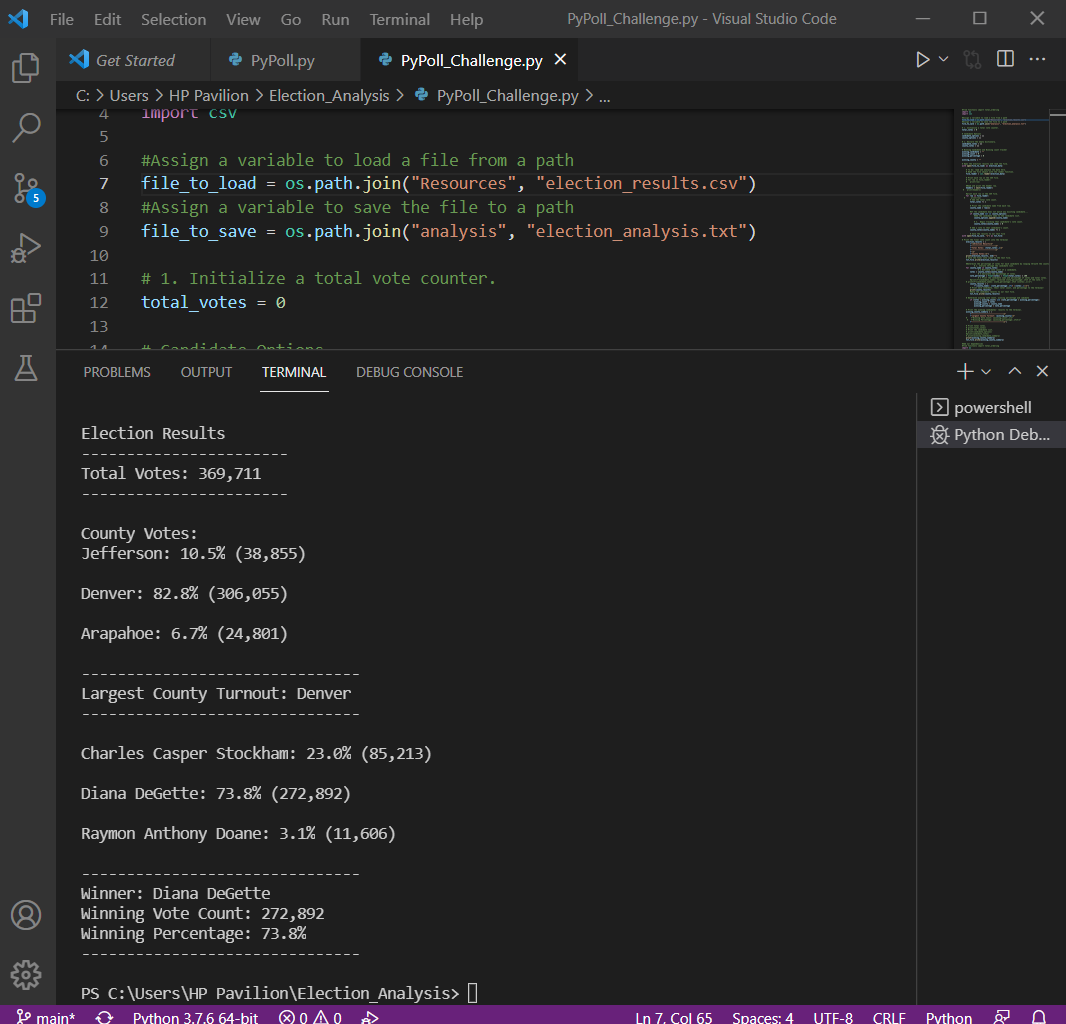Maximize the panel with up chevron

point(1014,371)
